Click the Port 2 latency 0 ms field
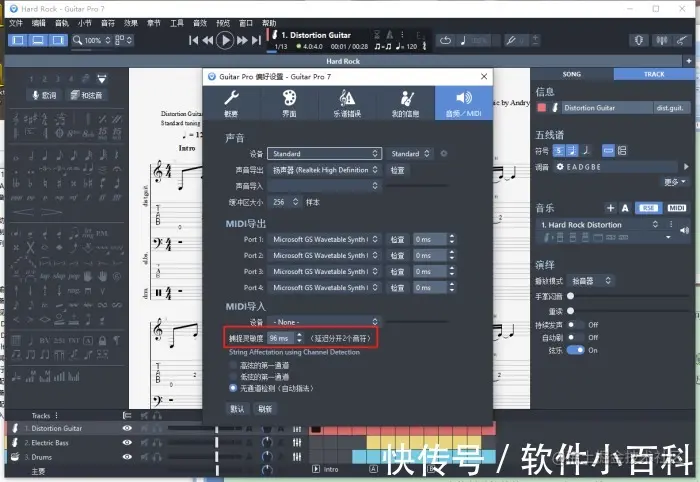700x482 pixels. (x=429, y=256)
